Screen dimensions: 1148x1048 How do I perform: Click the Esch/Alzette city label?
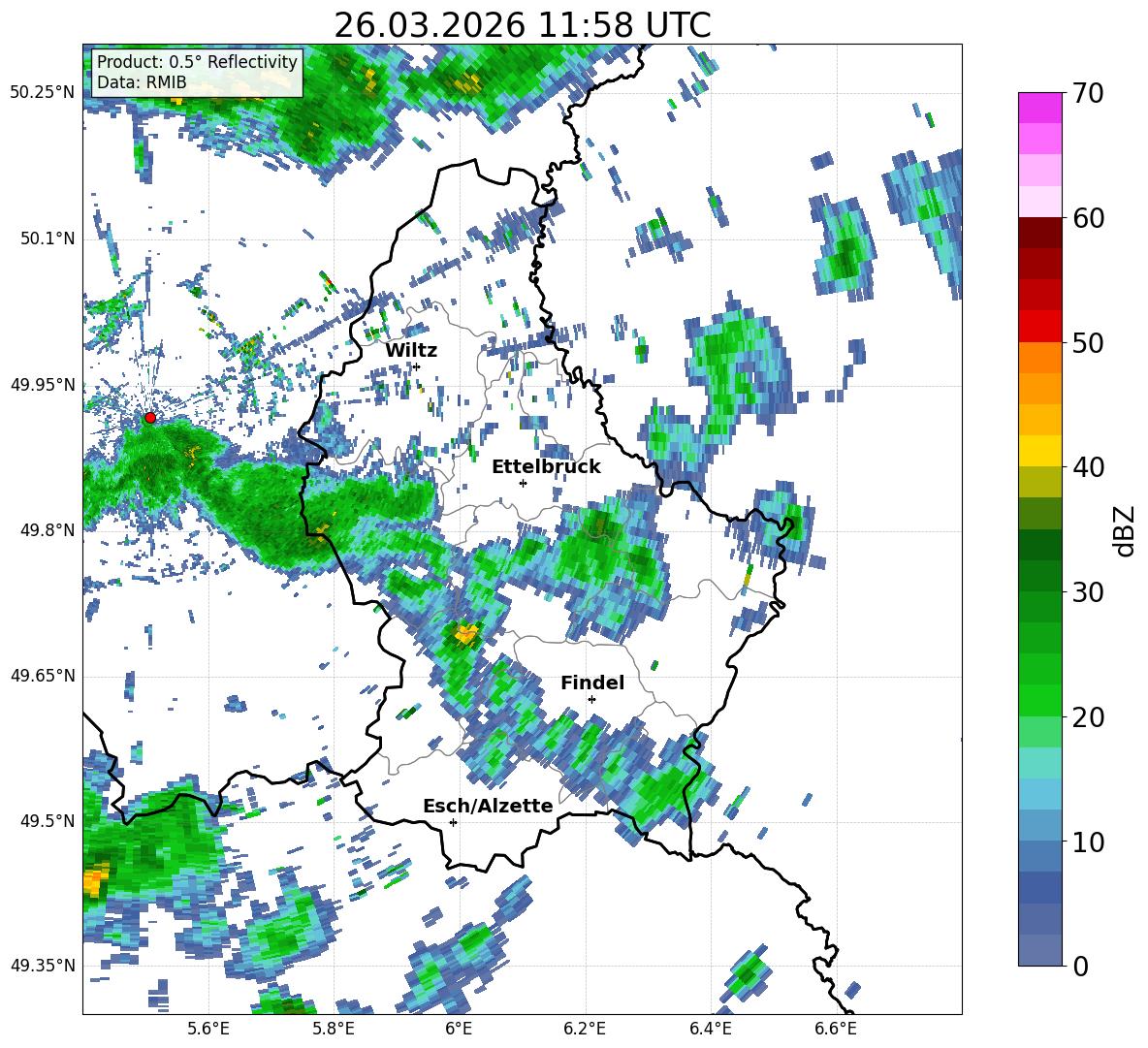pos(489,806)
